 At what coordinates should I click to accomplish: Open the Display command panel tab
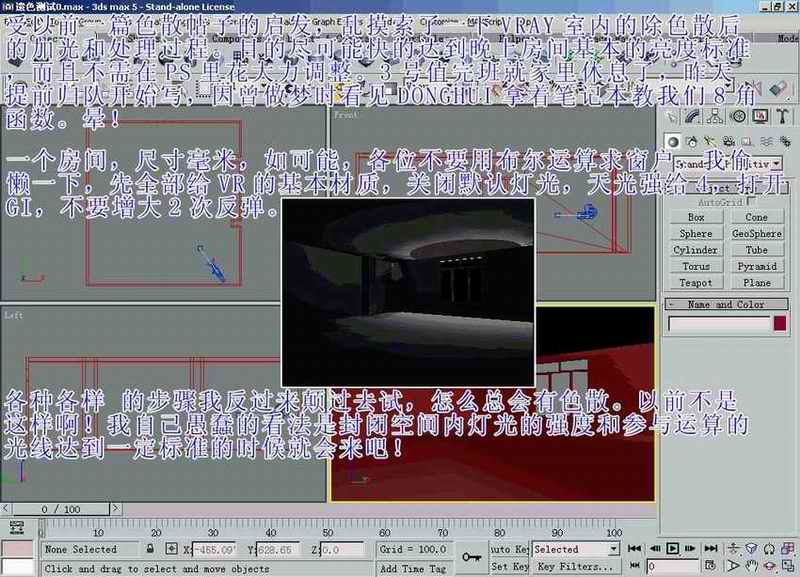(x=760, y=117)
